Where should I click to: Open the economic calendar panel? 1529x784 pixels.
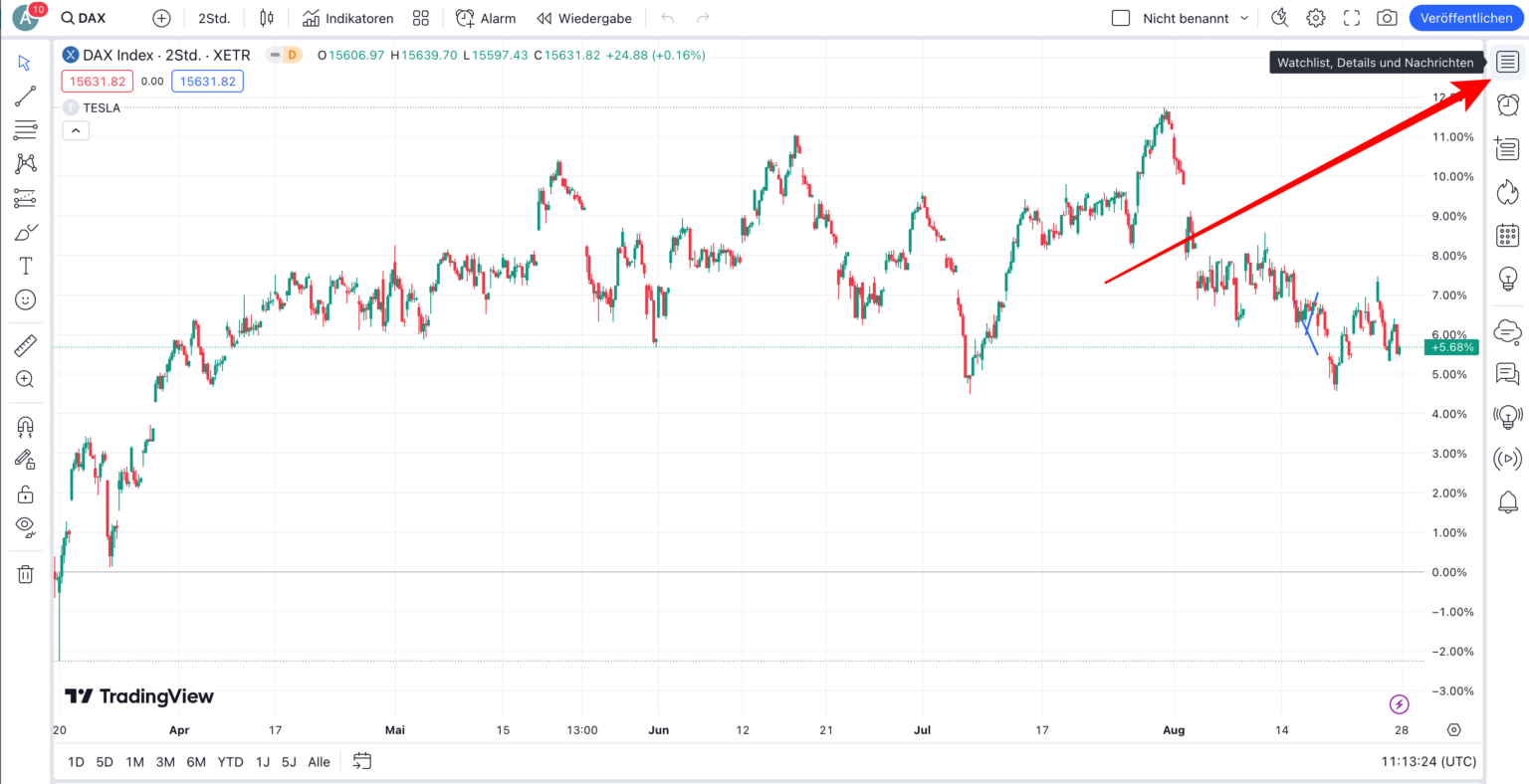click(1507, 236)
